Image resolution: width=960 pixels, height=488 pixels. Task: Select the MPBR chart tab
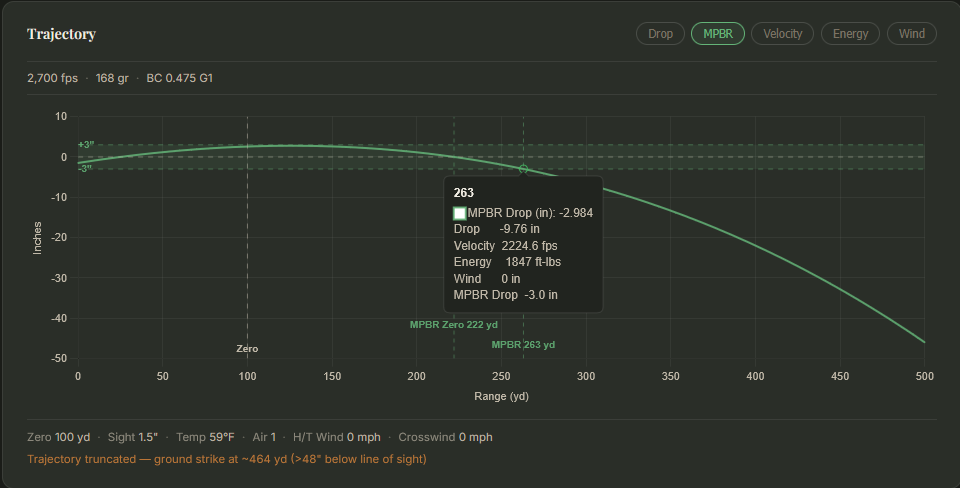[718, 34]
